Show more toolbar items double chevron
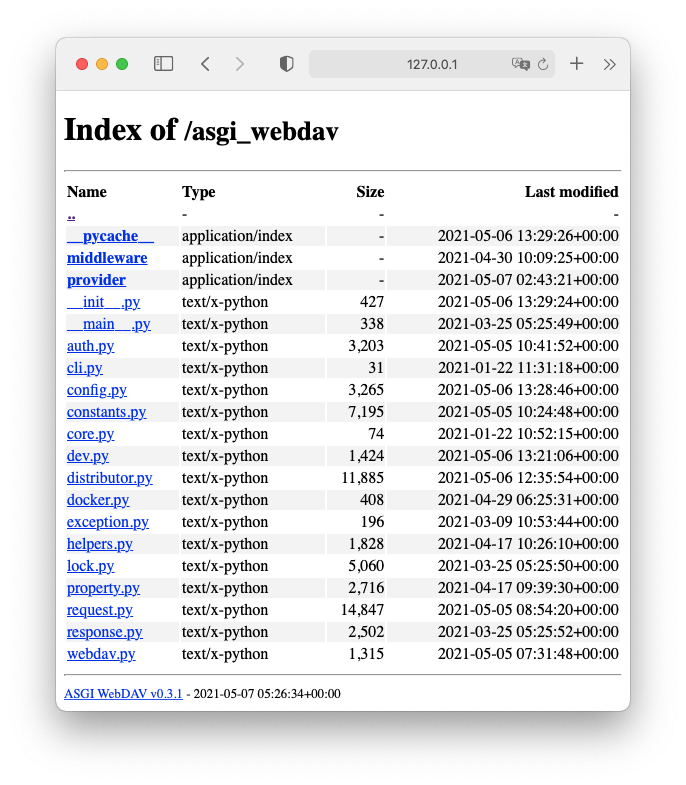Viewport: 686px width, 785px height. pyautogui.click(x=609, y=64)
